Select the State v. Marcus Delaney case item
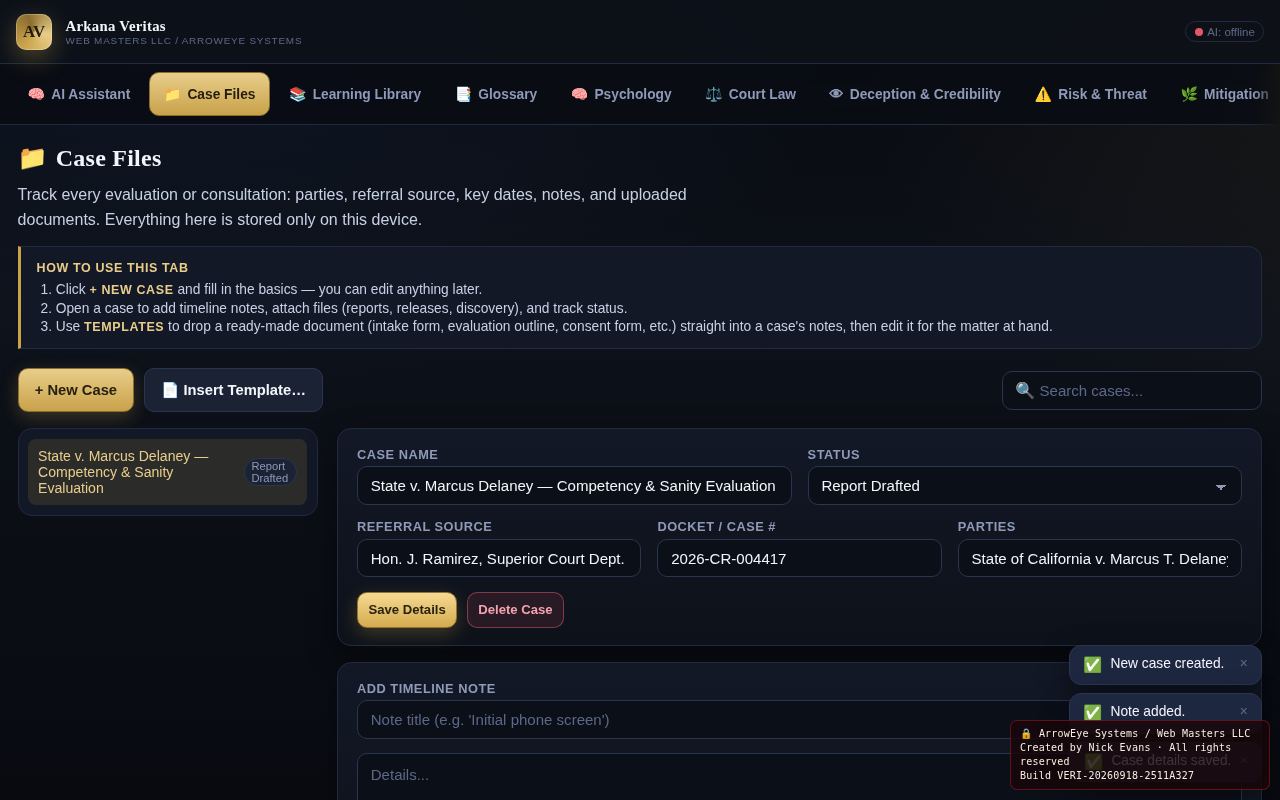 pyautogui.click(x=167, y=472)
